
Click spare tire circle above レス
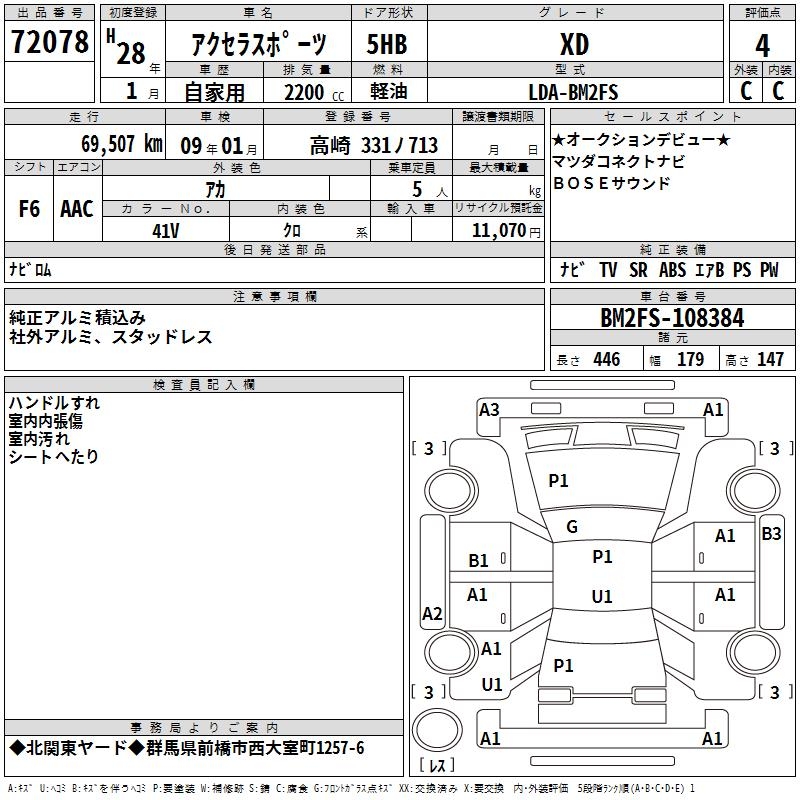pos(437,730)
